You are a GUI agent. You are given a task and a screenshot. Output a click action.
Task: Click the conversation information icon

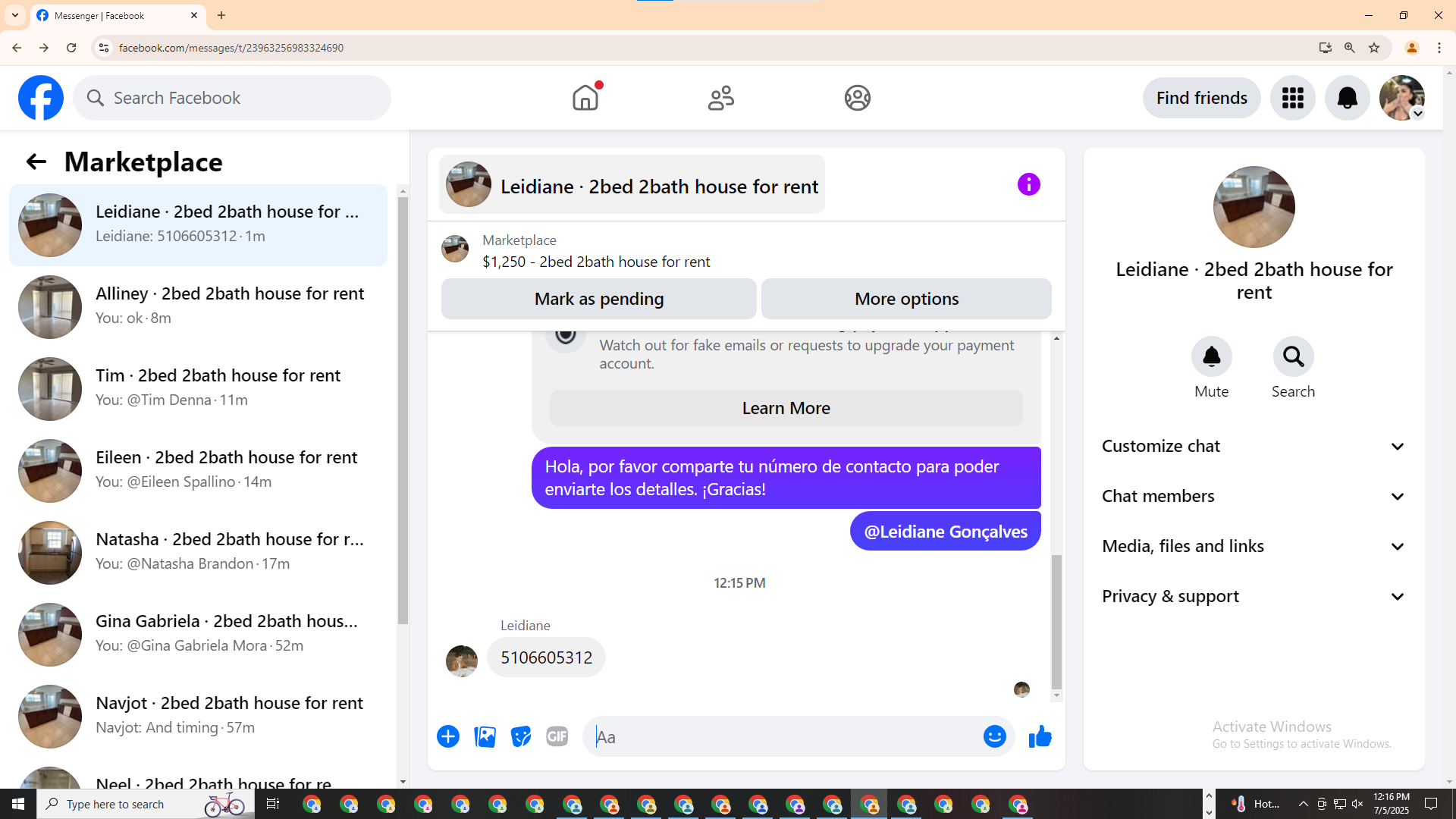coord(1028,184)
